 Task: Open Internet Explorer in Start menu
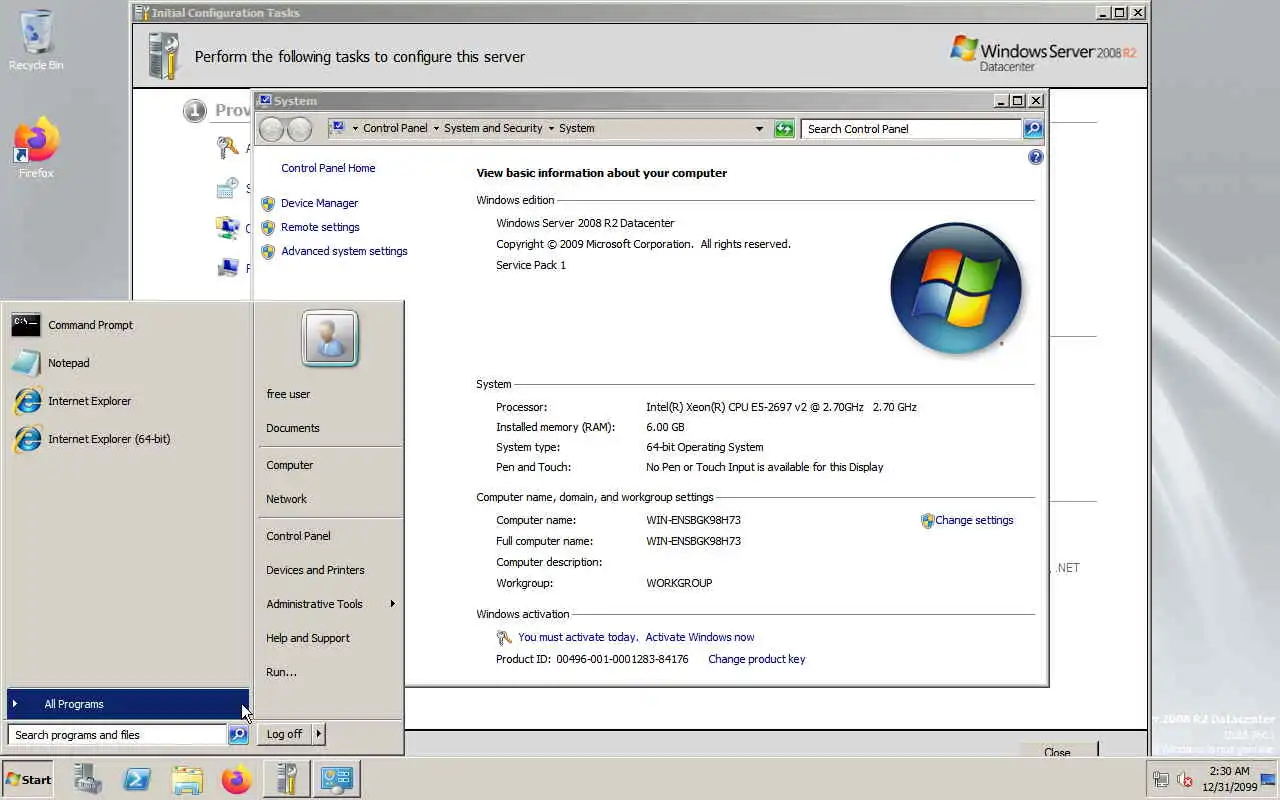[x=126, y=401]
